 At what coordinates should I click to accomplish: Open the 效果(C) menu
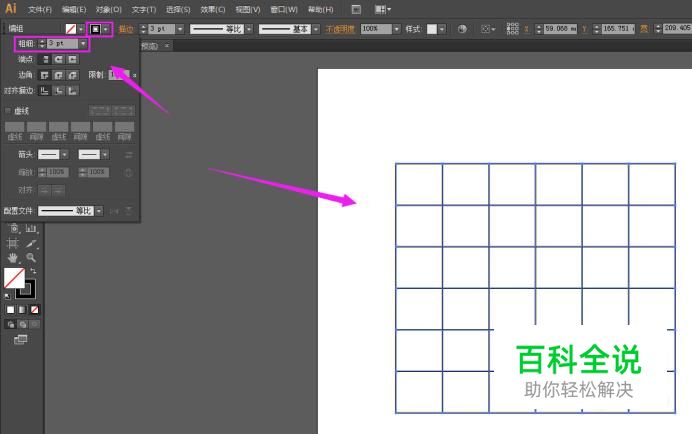coord(213,9)
